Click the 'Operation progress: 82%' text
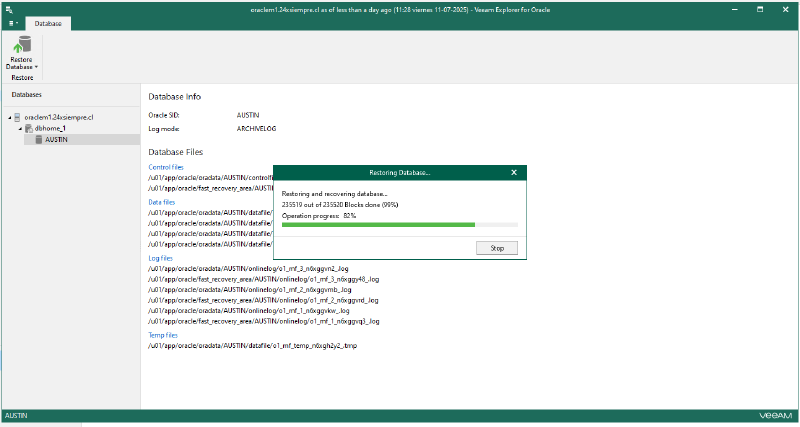Viewport: 800px width, 427px height. coord(319,216)
